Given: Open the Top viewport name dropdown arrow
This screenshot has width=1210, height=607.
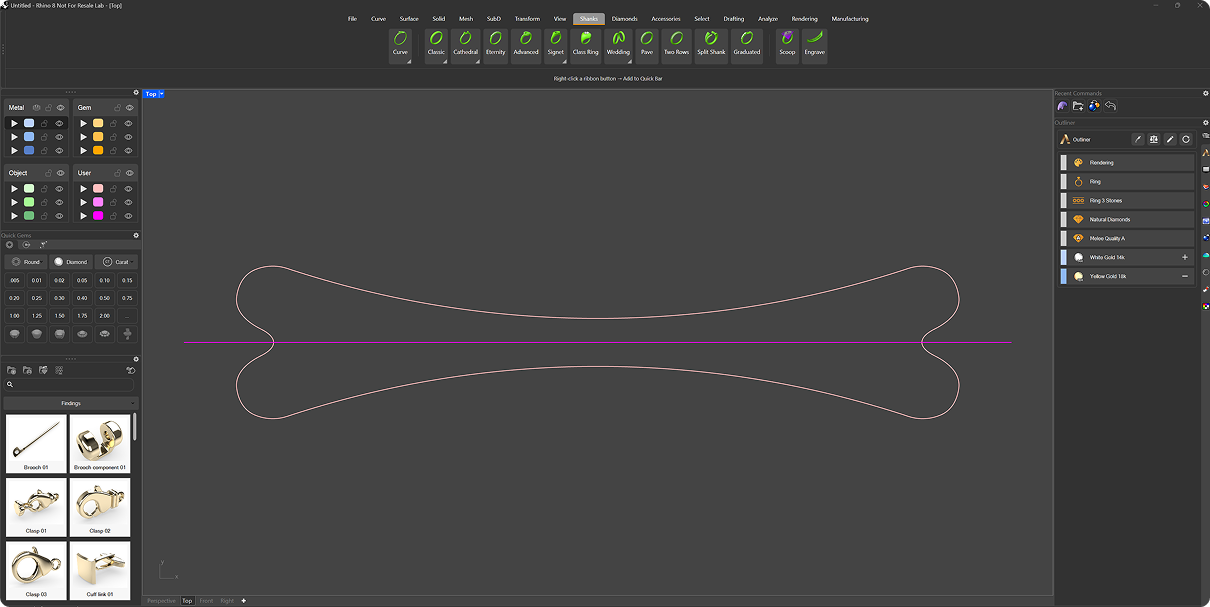Looking at the screenshot, I should coord(161,94).
